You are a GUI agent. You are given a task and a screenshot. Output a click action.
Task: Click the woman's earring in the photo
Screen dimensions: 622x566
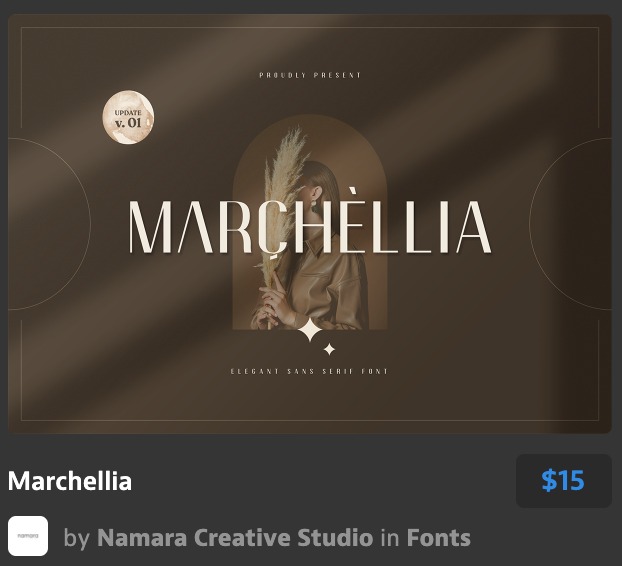(314, 206)
